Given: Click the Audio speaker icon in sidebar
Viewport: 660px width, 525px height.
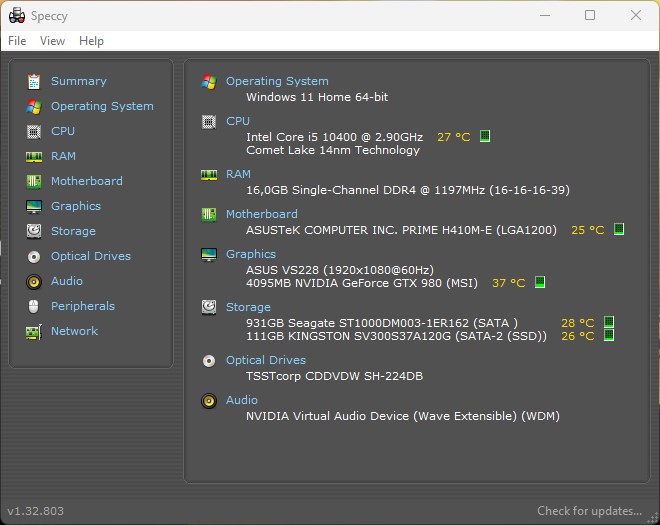Looking at the screenshot, I should point(34,282).
